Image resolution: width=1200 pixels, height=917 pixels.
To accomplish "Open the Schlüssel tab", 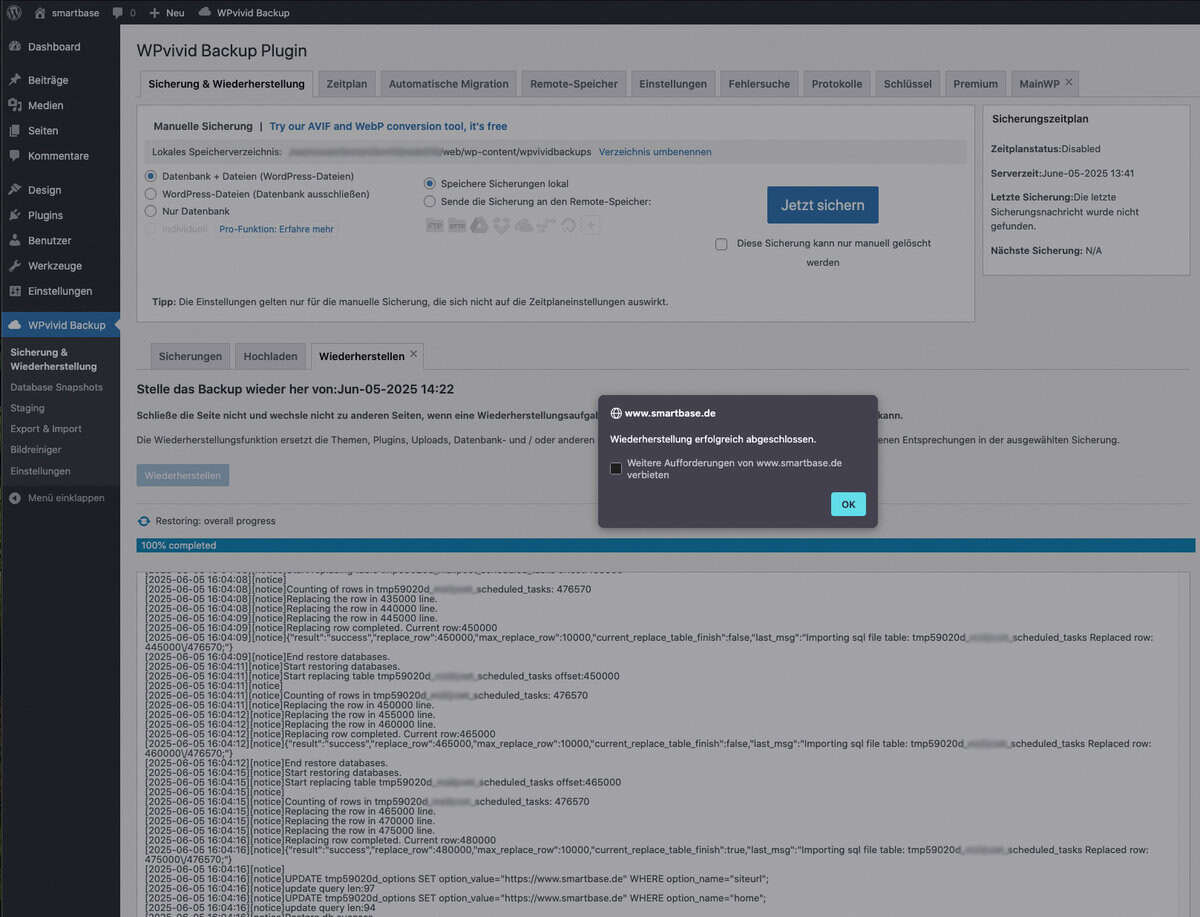I will click(908, 84).
